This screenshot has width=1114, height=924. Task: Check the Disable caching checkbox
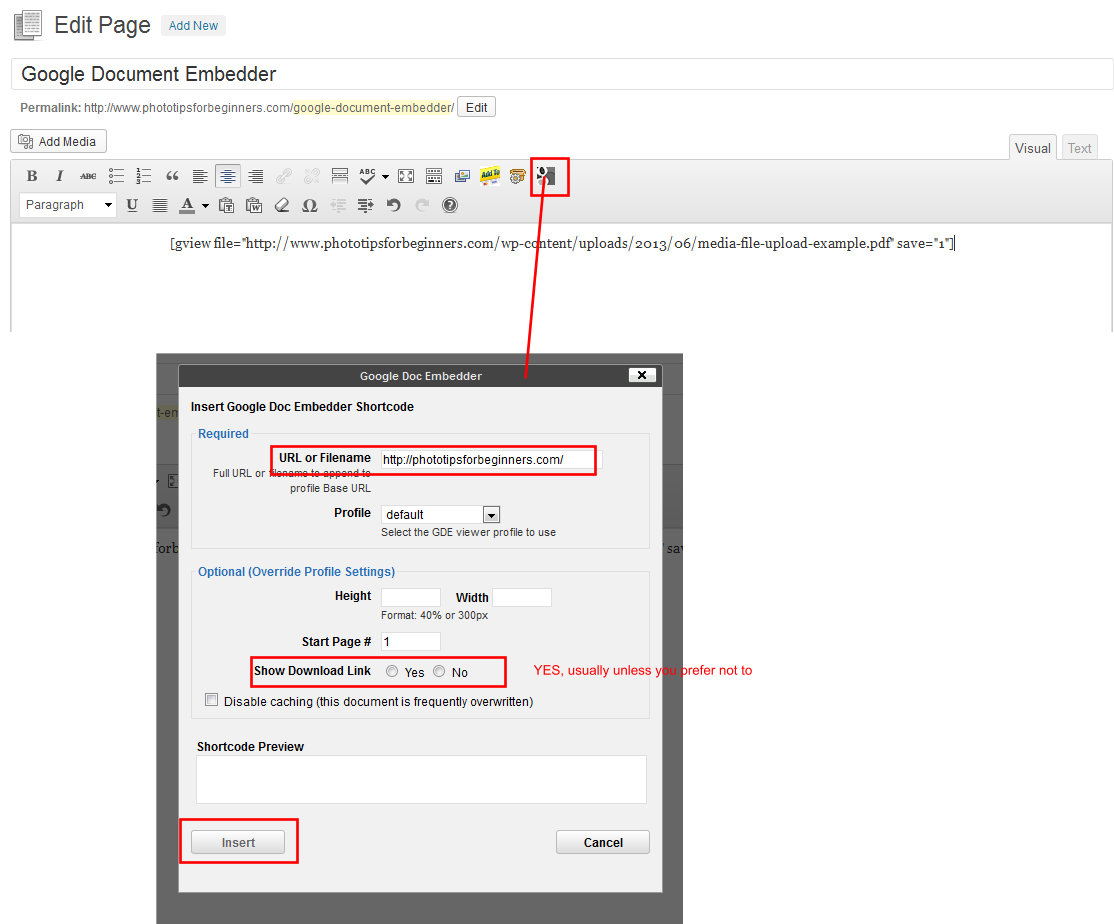[212, 700]
